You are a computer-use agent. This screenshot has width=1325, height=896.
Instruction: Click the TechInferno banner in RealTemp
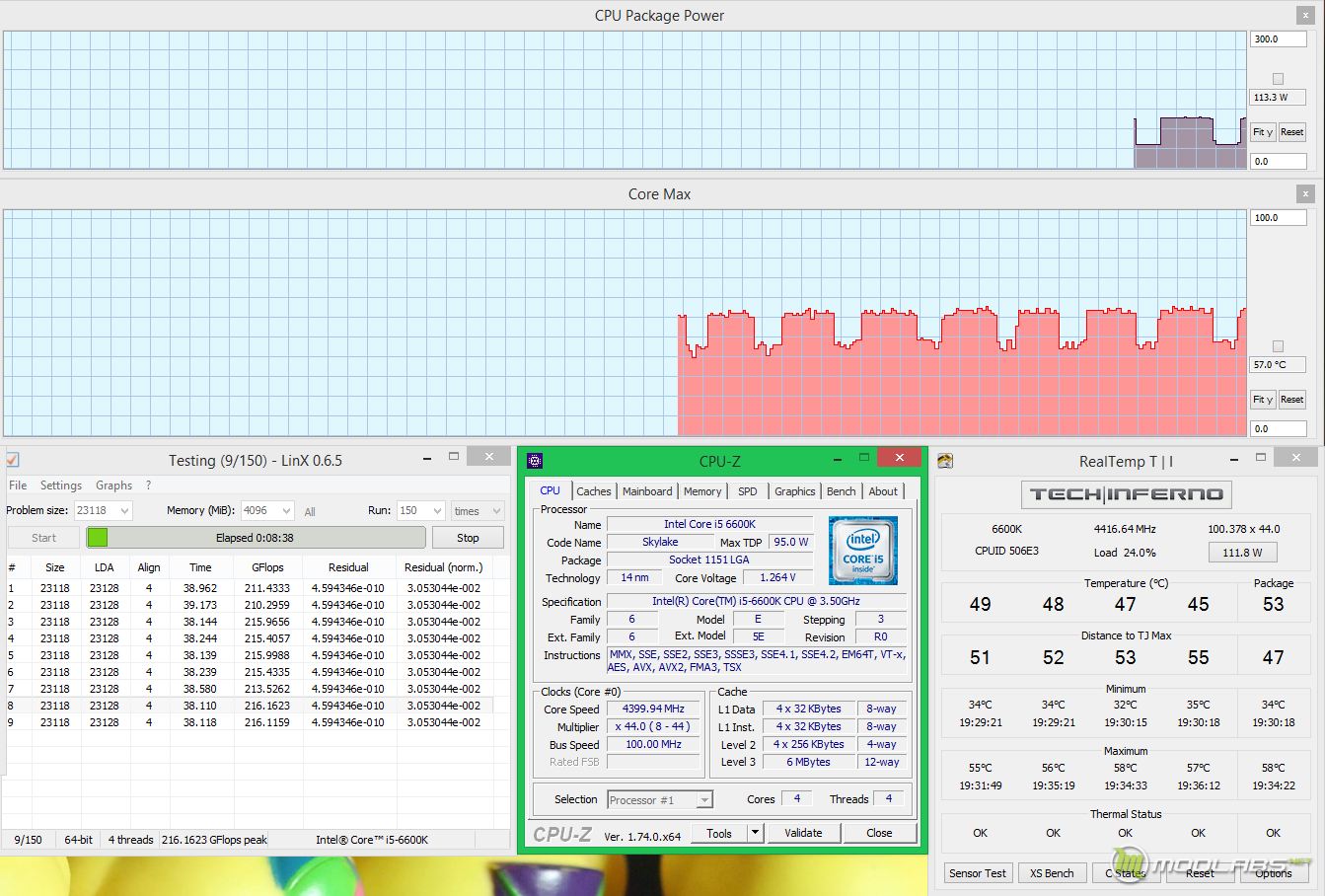pyautogui.click(x=1126, y=494)
